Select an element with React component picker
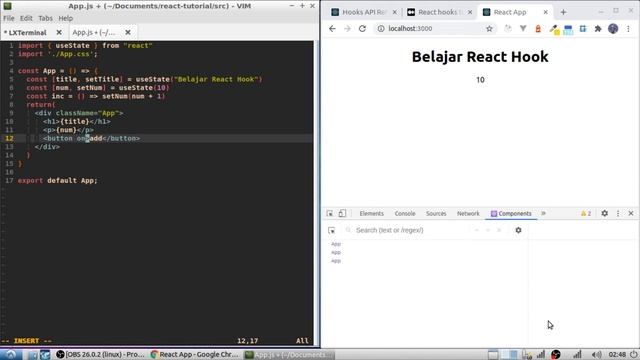Viewport: 640px width, 360px height. 331,231
